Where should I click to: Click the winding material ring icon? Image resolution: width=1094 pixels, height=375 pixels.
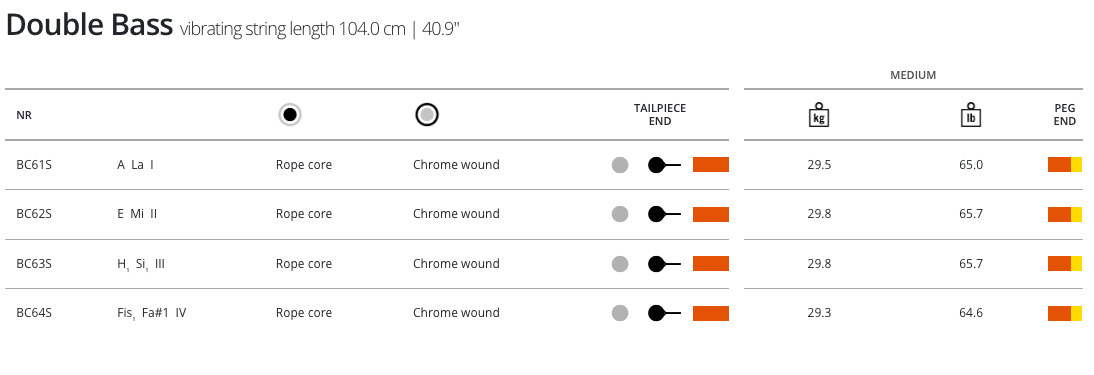pyautogui.click(x=426, y=115)
